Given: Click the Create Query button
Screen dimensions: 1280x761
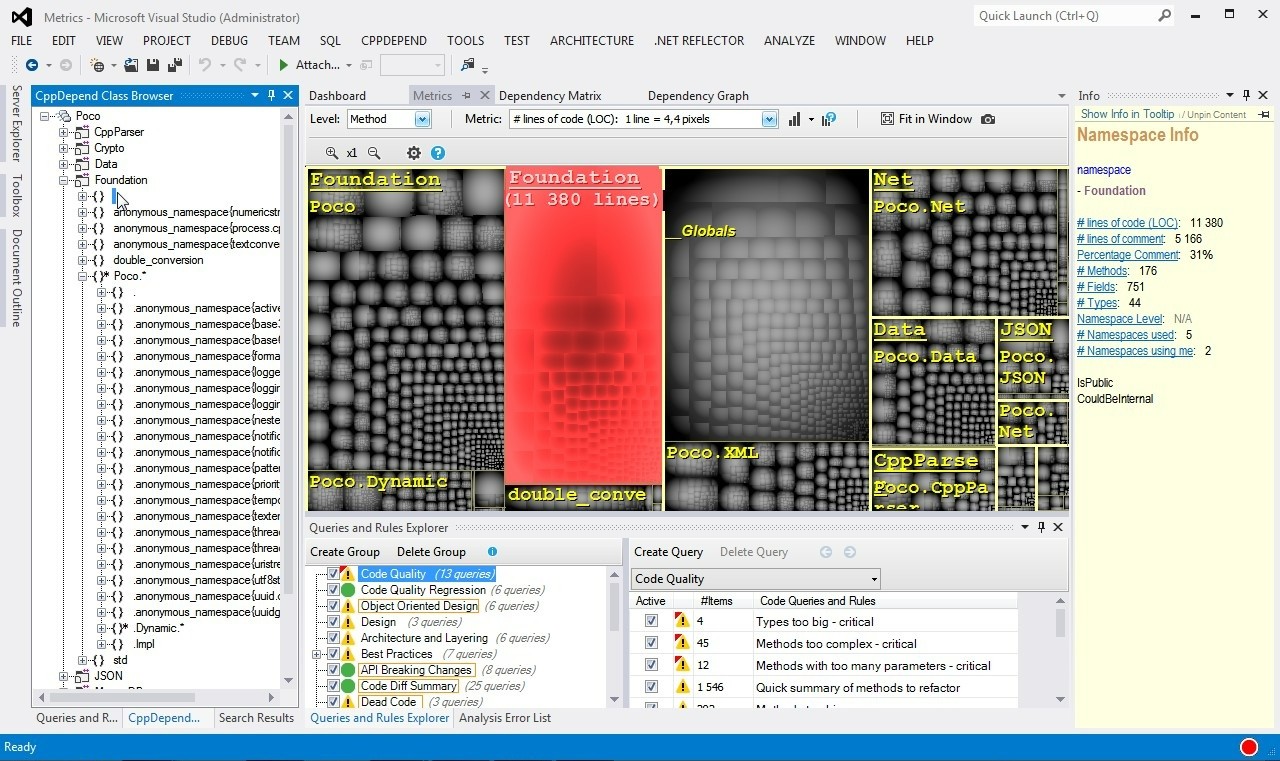Looking at the screenshot, I should (668, 552).
